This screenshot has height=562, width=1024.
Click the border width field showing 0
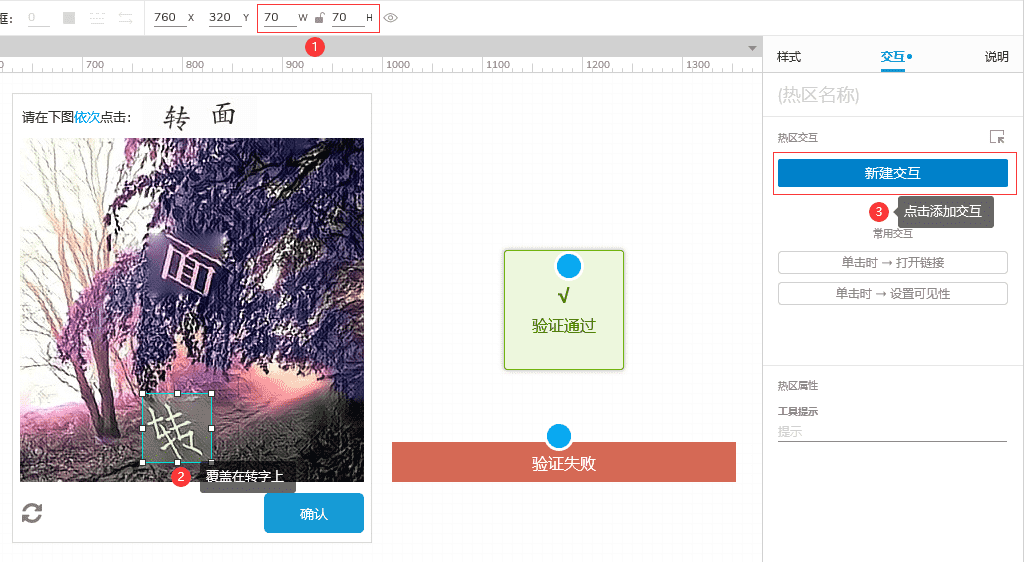coord(39,18)
